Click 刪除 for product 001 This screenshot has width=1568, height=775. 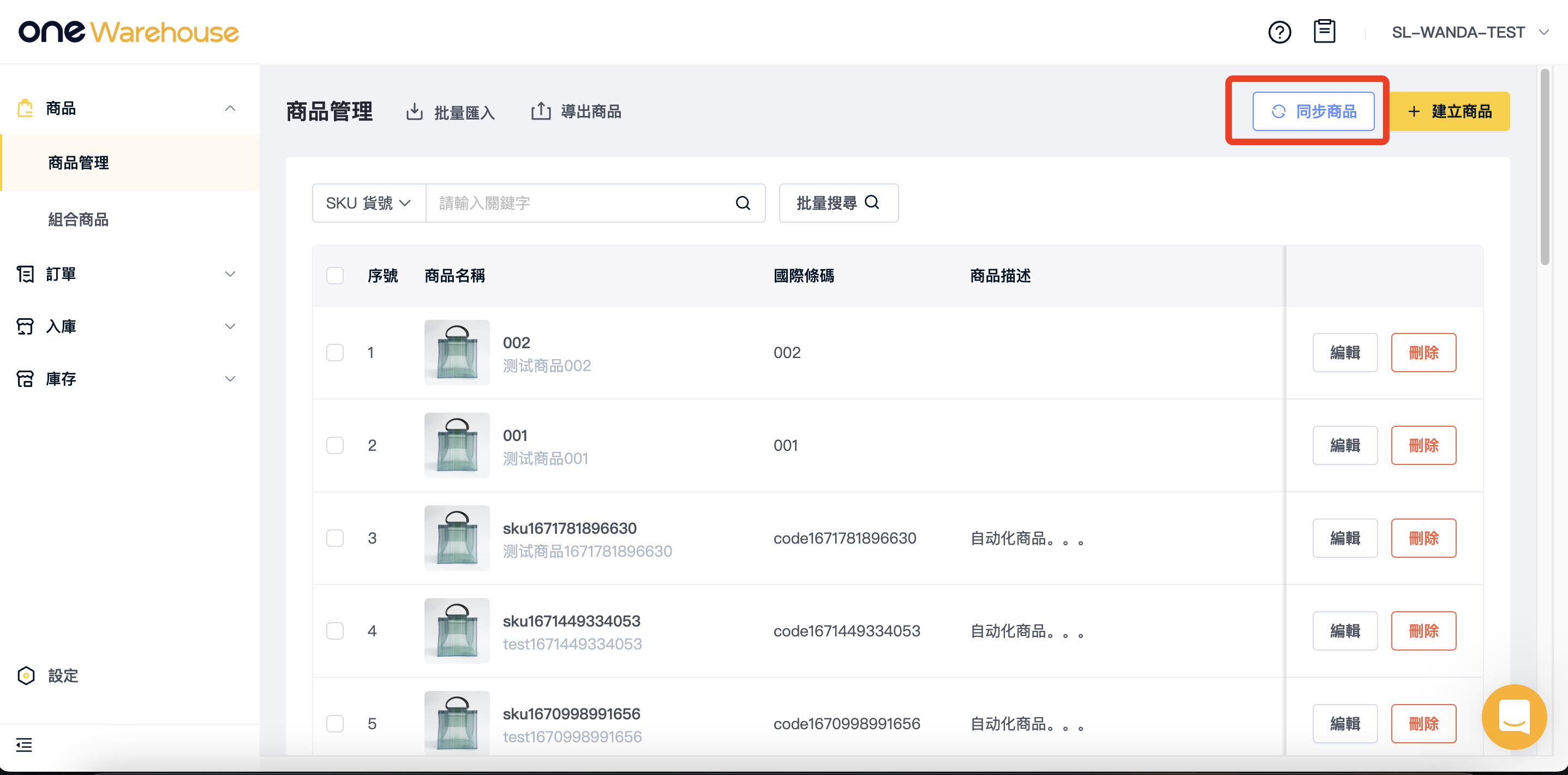coord(1424,446)
